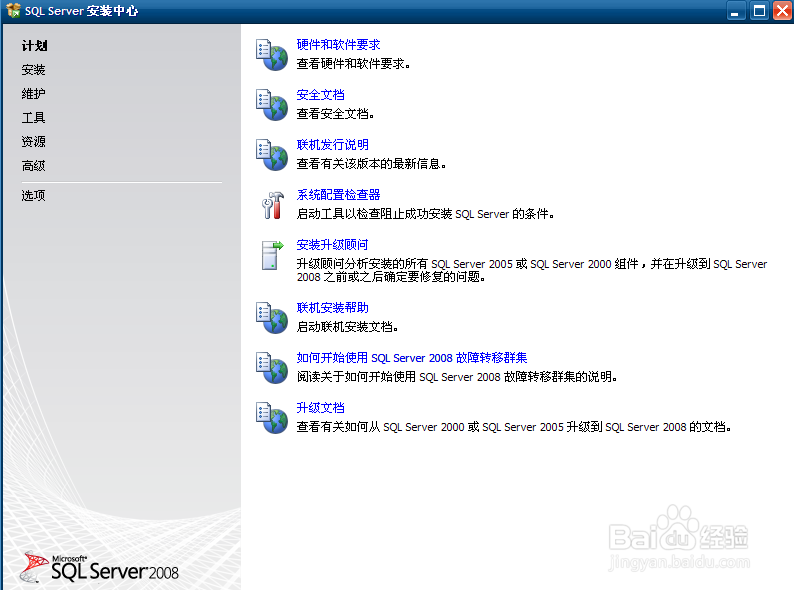794x590 pixels.
Task: Click the icon next to 升级文档
Action: (x=272, y=418)
